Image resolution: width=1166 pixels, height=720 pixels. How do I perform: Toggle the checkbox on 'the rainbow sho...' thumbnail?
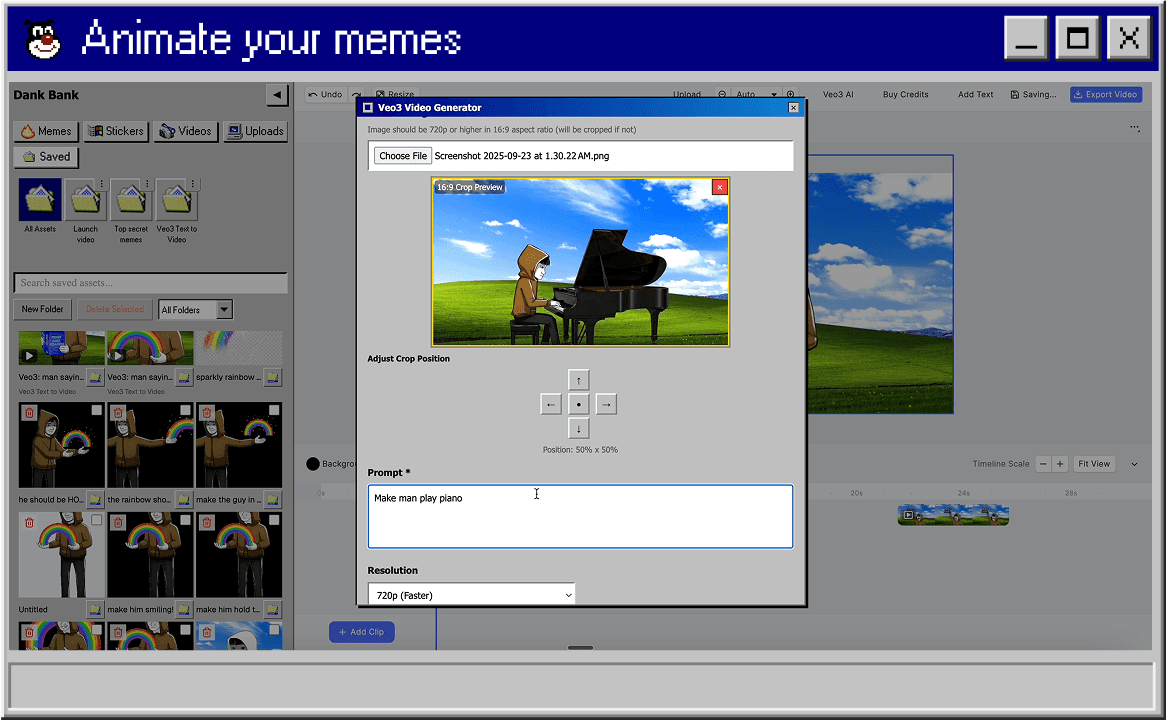tap(185, 411)
